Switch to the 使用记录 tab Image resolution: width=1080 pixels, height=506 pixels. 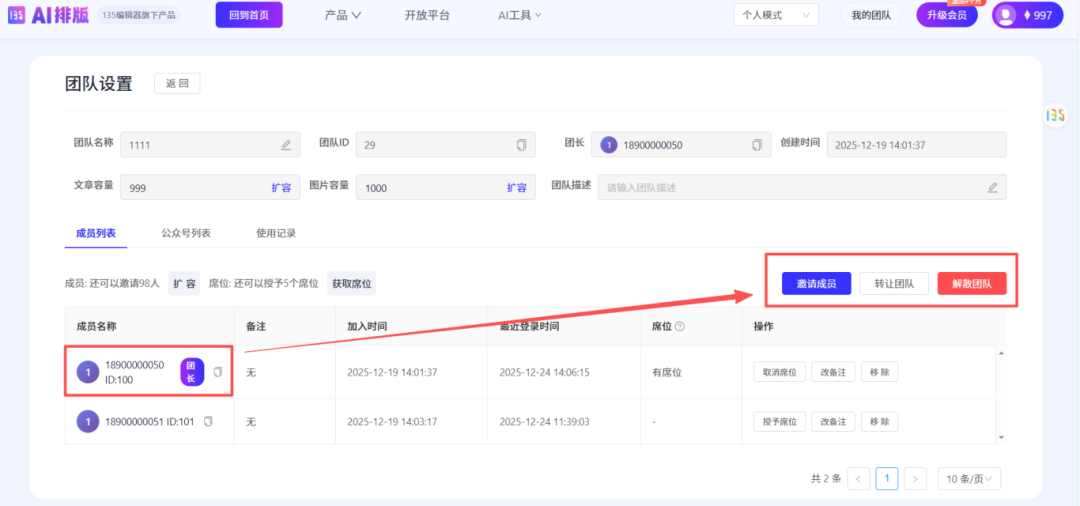(276, 233)
